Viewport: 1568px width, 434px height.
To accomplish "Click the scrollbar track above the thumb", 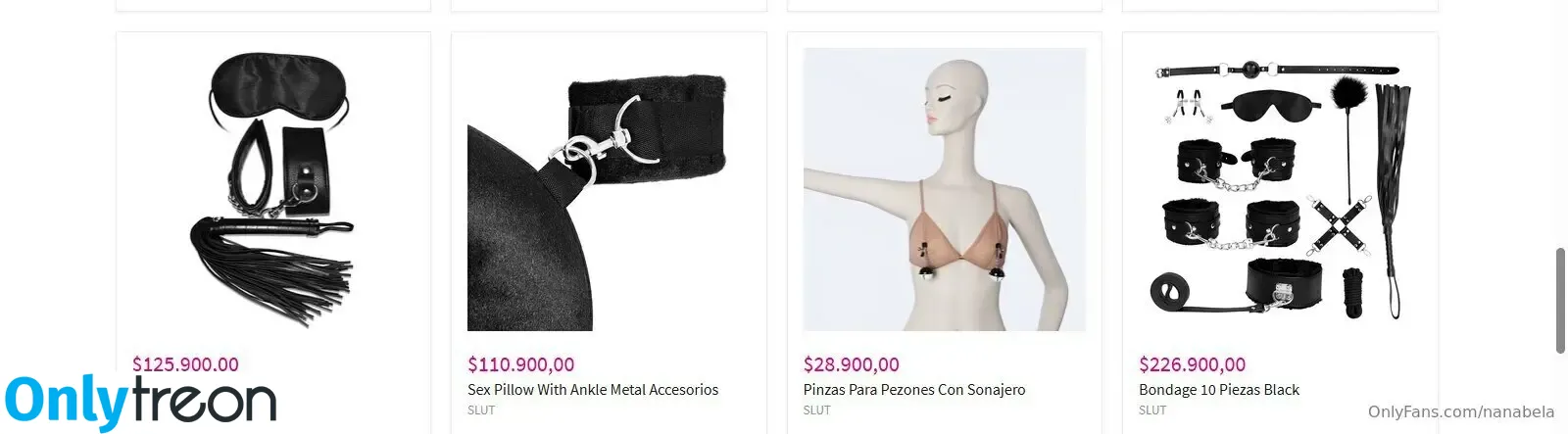I will [x=1560, y=122].
